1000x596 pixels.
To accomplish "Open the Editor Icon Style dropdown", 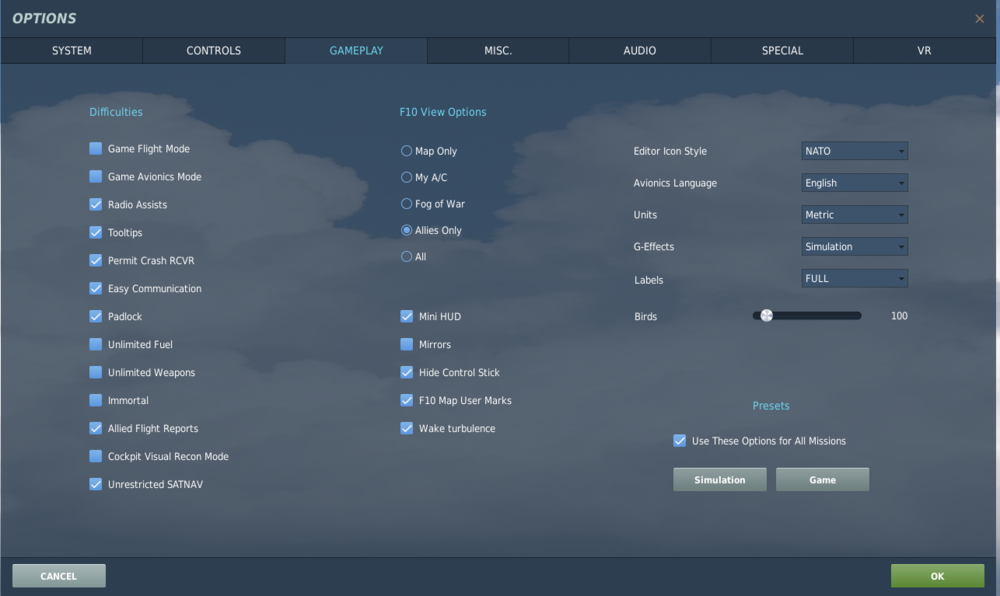I will point(854,150).
